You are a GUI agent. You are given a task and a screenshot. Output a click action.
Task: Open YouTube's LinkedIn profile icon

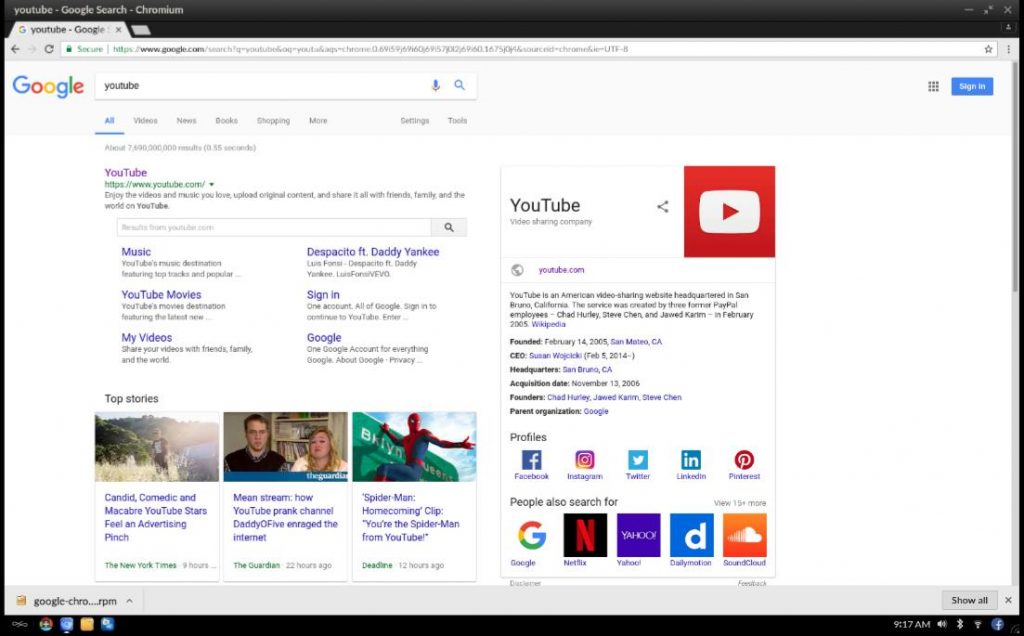pos(691,460)
